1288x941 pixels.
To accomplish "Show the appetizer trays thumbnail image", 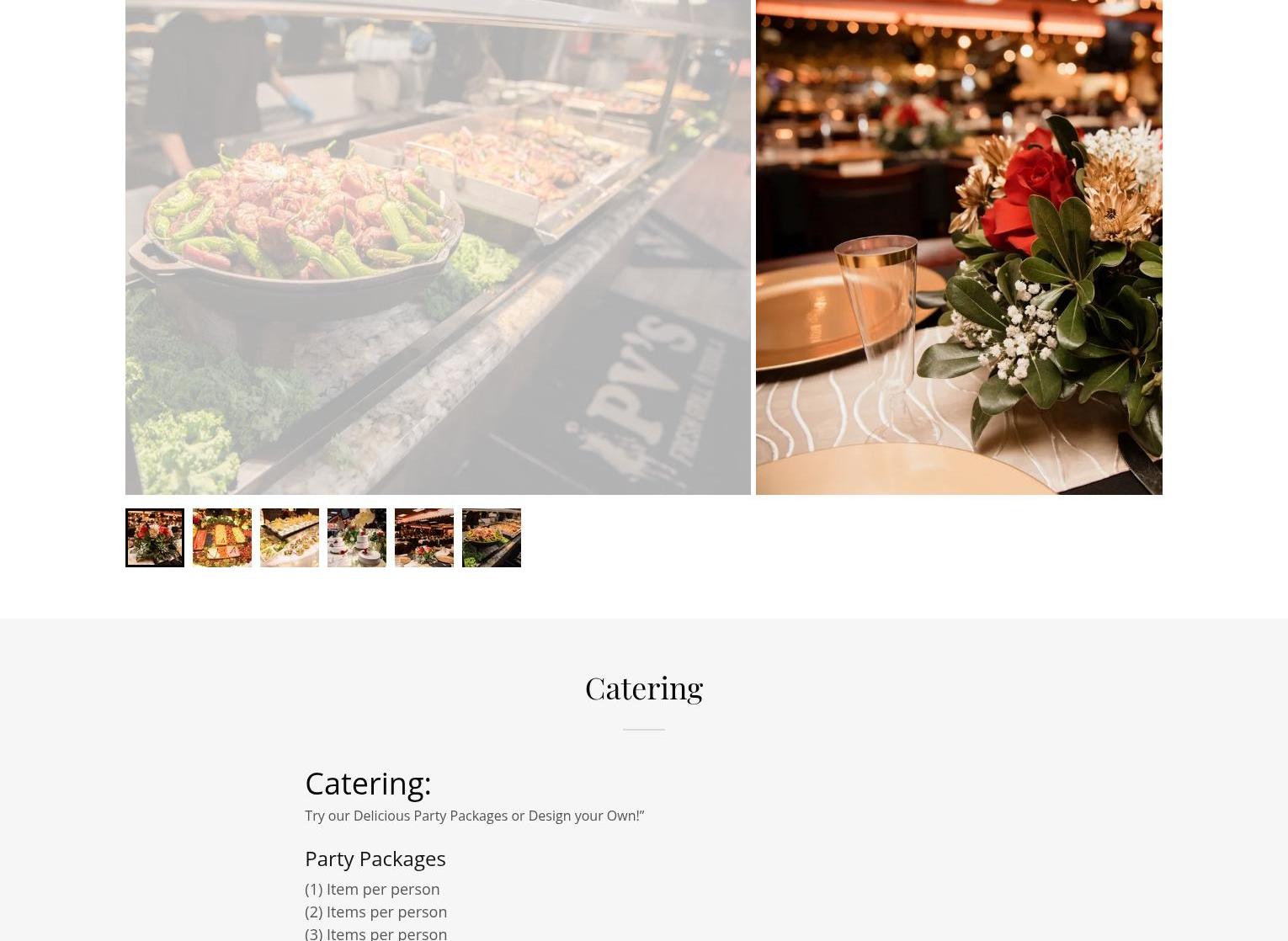I will 290,538.
